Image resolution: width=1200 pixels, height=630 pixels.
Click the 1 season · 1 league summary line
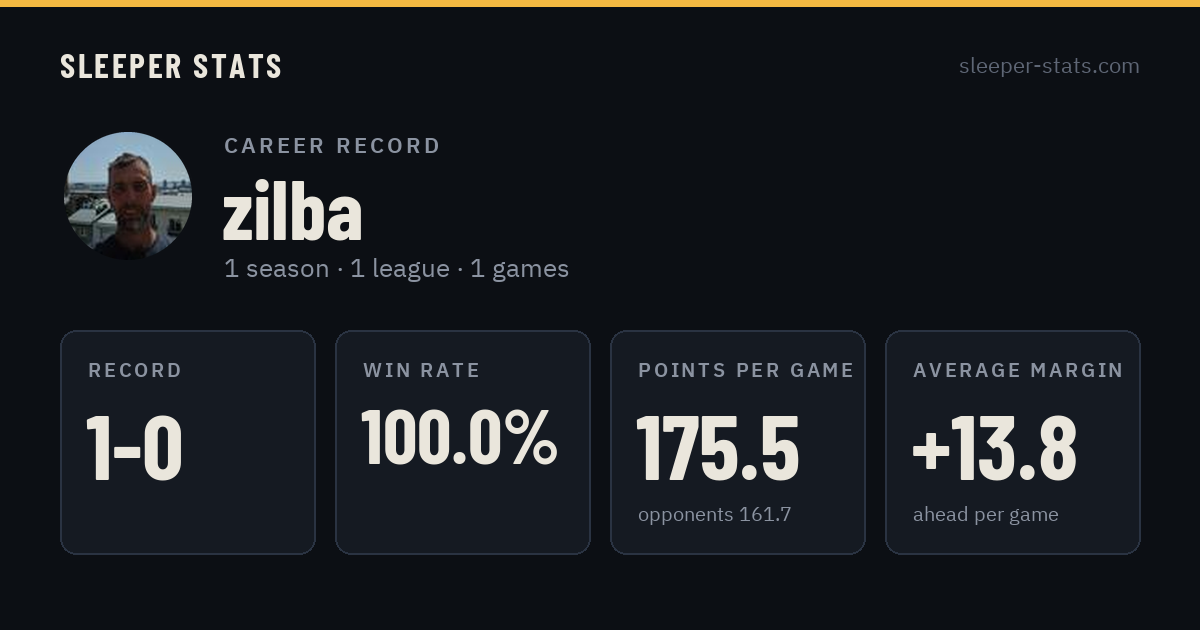396,269
